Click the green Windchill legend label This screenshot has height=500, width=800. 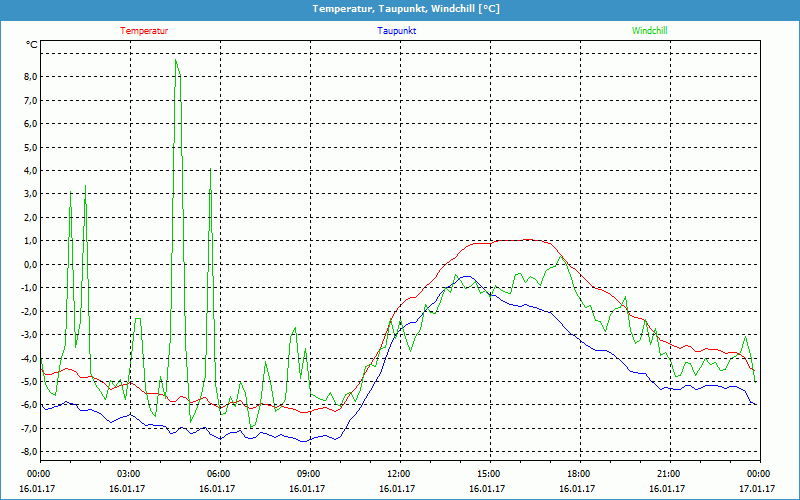(x=649, y=31)
